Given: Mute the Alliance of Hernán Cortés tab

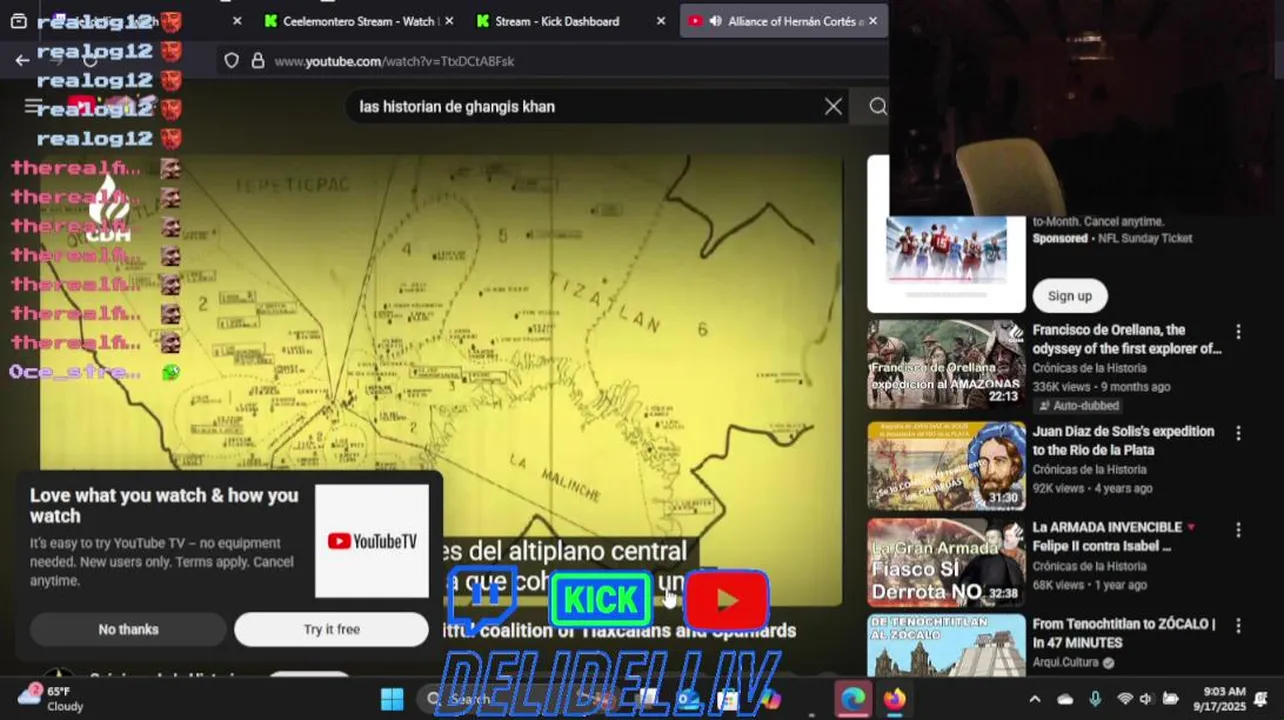Looking at the screenshot, I should click(x=715, y=21).
